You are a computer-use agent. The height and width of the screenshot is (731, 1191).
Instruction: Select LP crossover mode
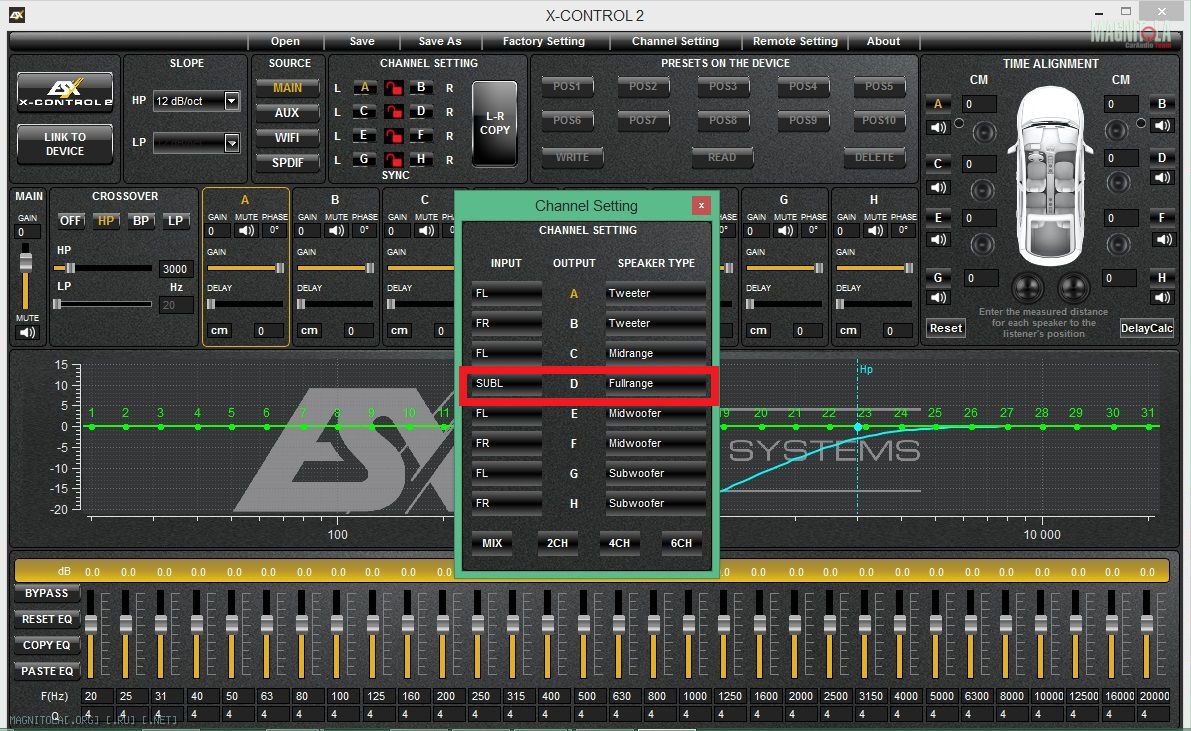coord(175,220)
